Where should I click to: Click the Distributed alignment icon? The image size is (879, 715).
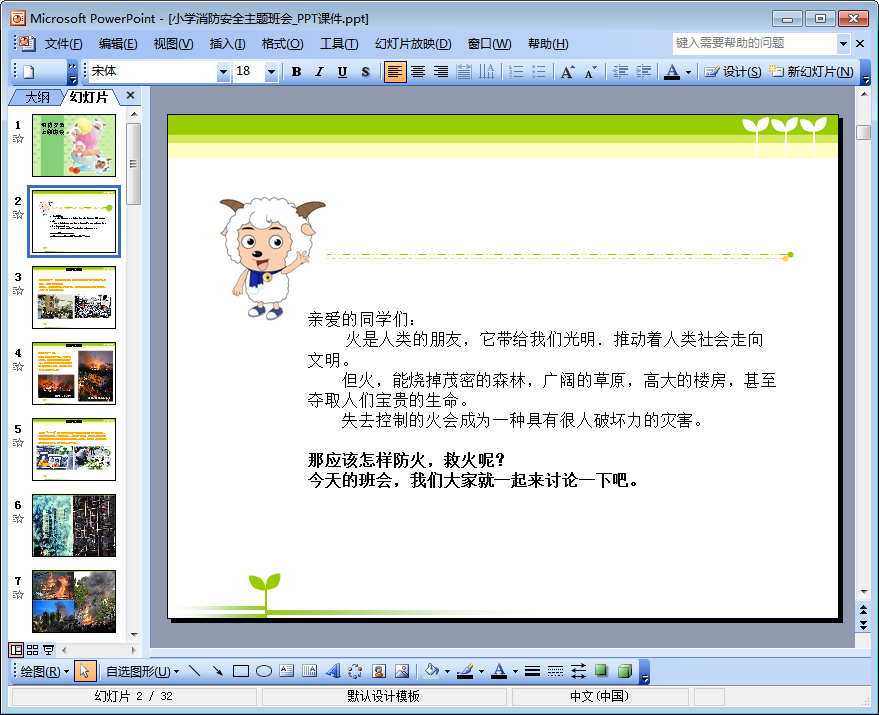(x=464, y=72)
